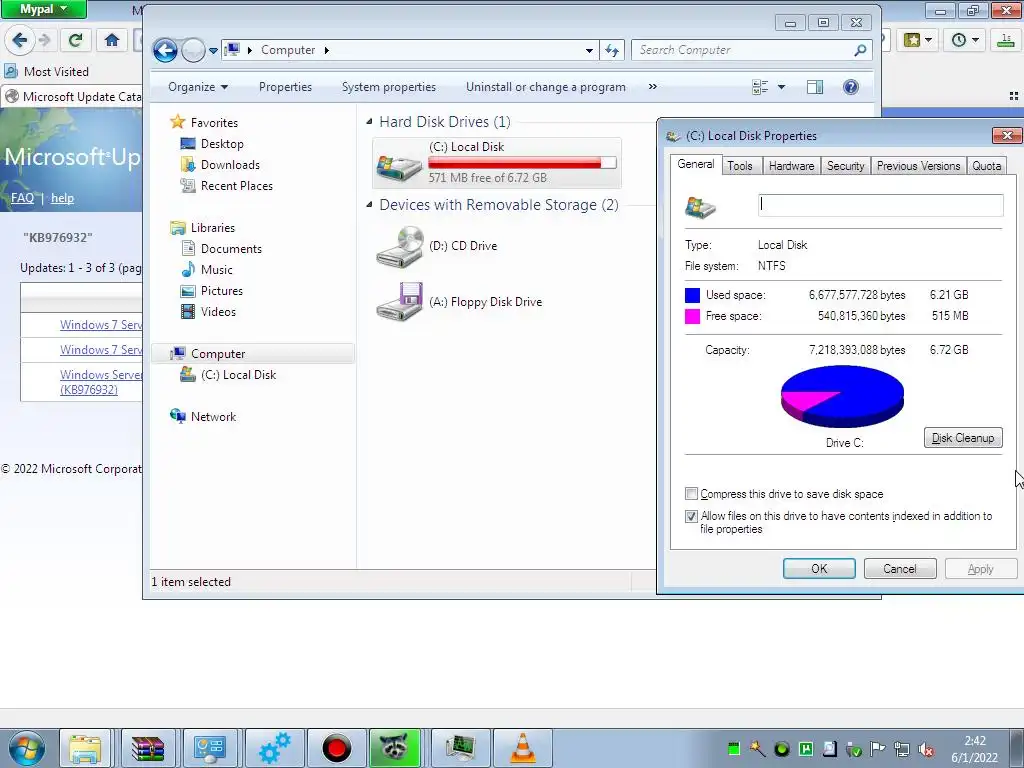The image size is (1024, 768).
Task: Click the blue Used space swatch
Action: point(692,295)
